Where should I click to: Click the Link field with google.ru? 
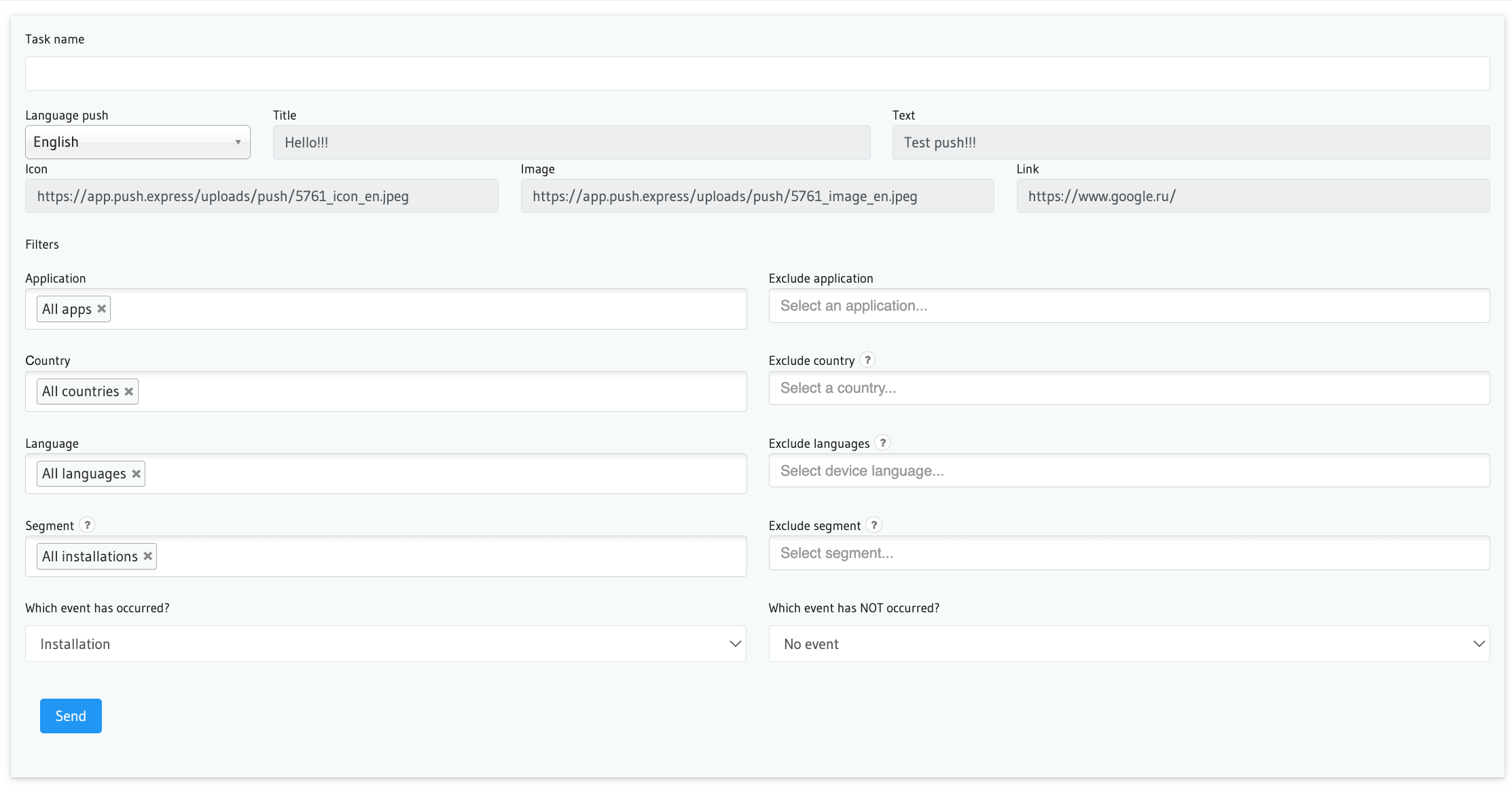point(1253,196)
